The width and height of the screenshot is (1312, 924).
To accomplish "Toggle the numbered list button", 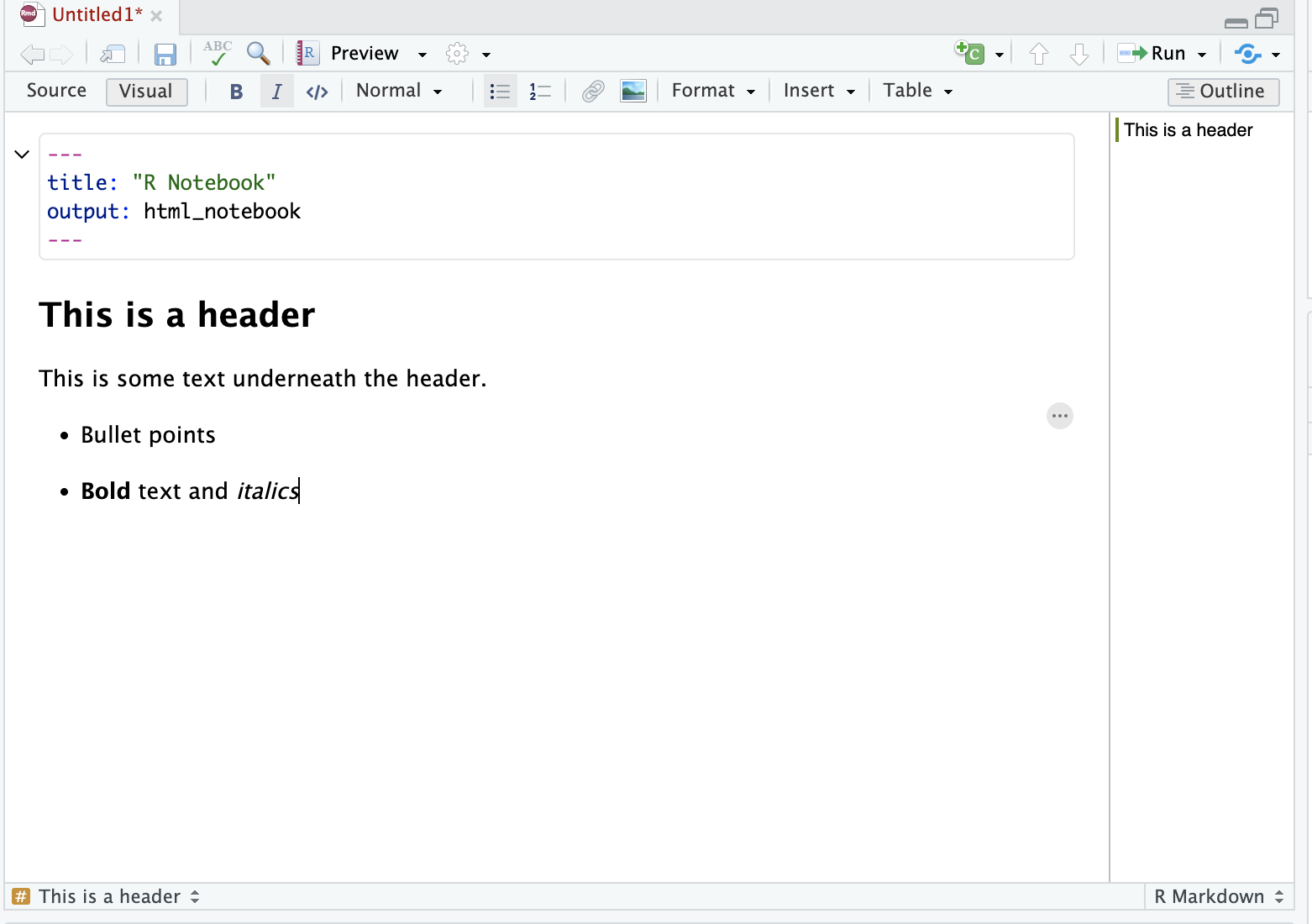I will 540,92.
